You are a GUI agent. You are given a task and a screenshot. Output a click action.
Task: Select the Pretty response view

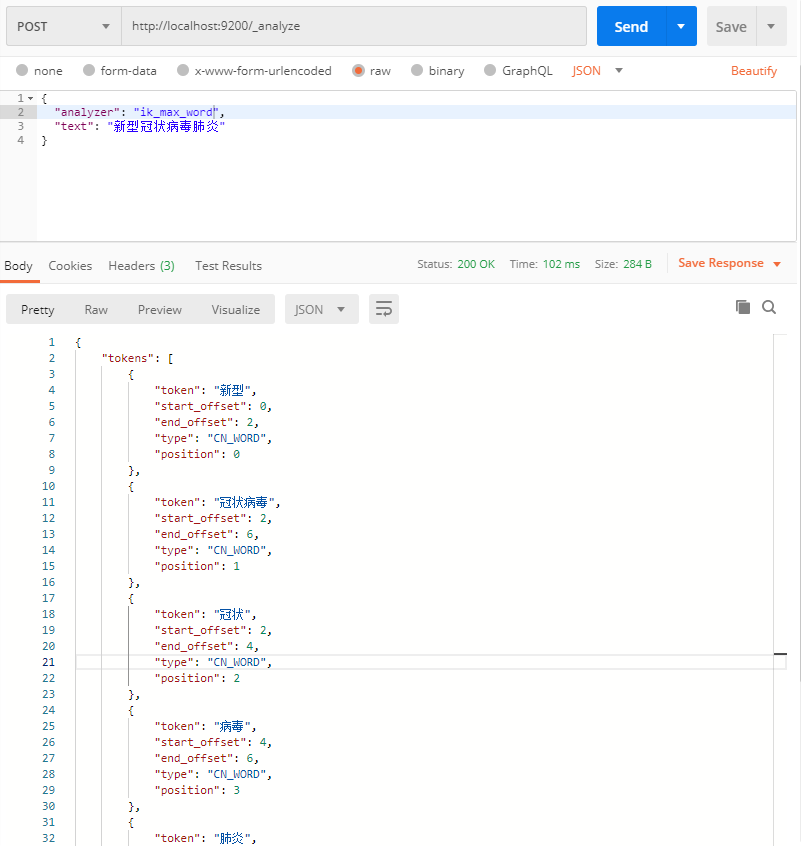click(x=38, y=310)
